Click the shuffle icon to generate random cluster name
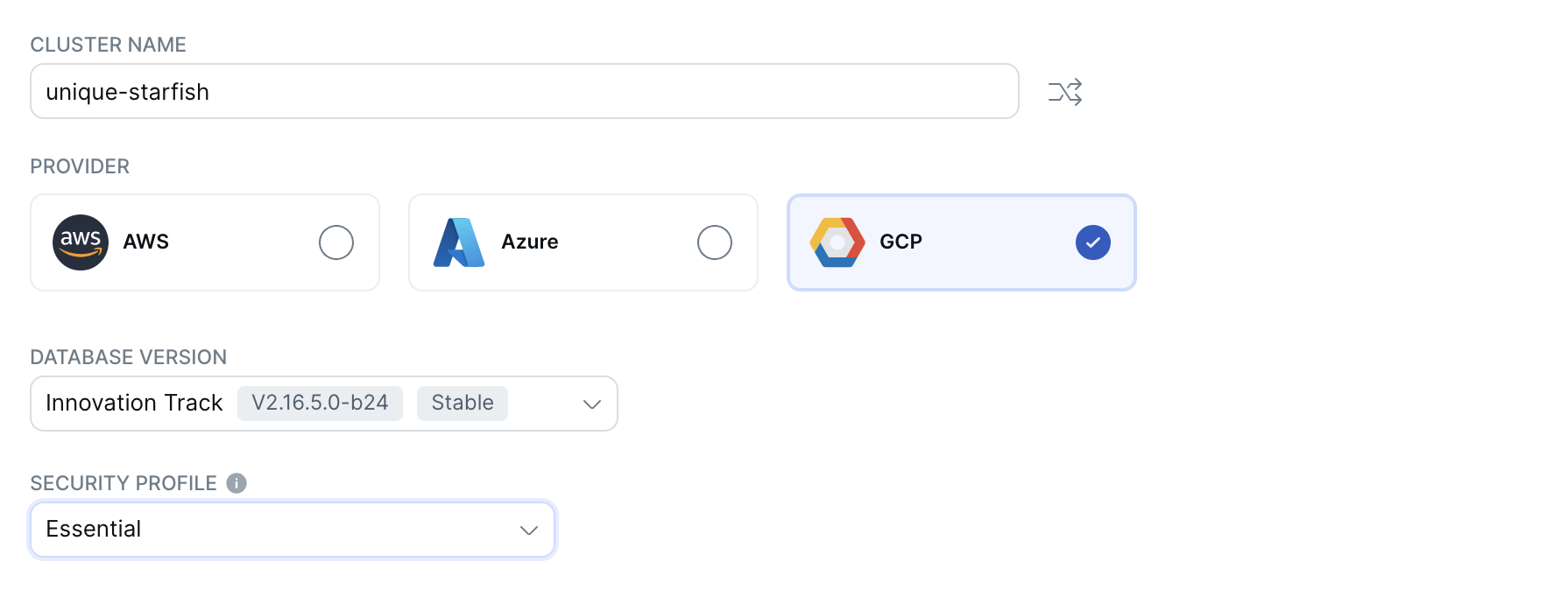 point(1063,91)
